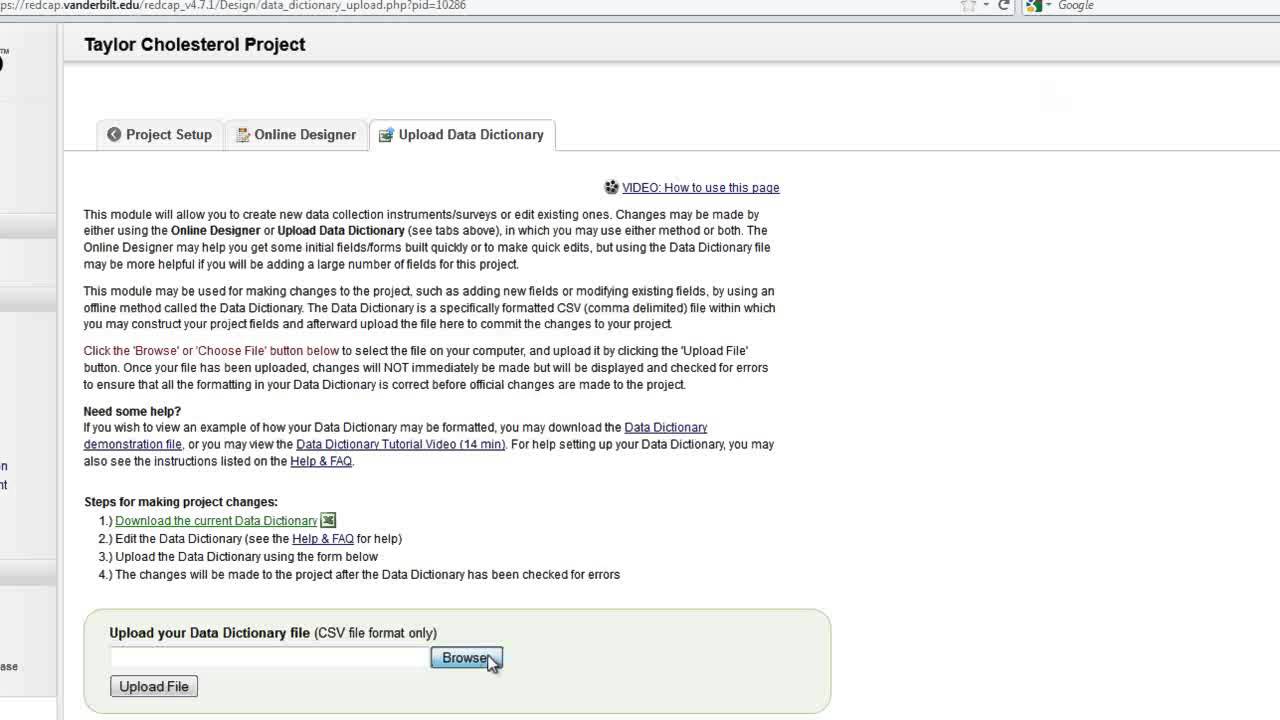
Task: Click the Upload File button
Action: point(154,686)
